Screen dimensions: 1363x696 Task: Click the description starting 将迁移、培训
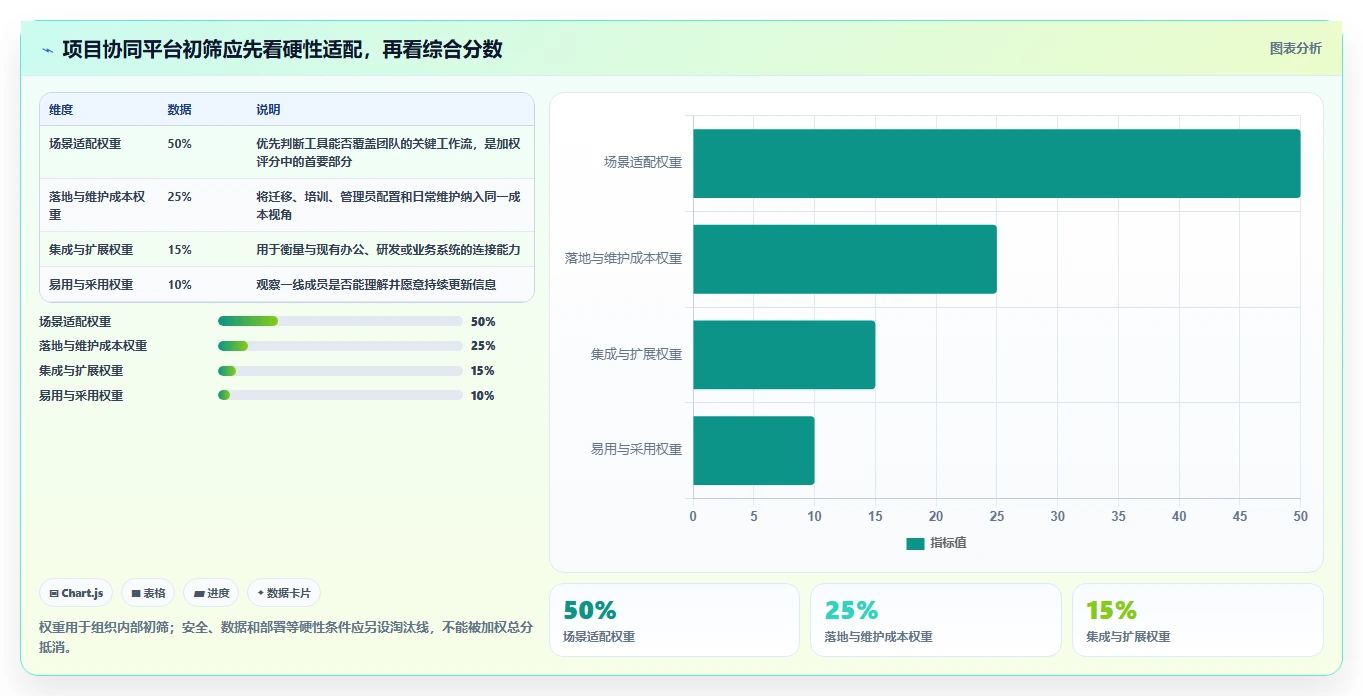pos(388,206)
